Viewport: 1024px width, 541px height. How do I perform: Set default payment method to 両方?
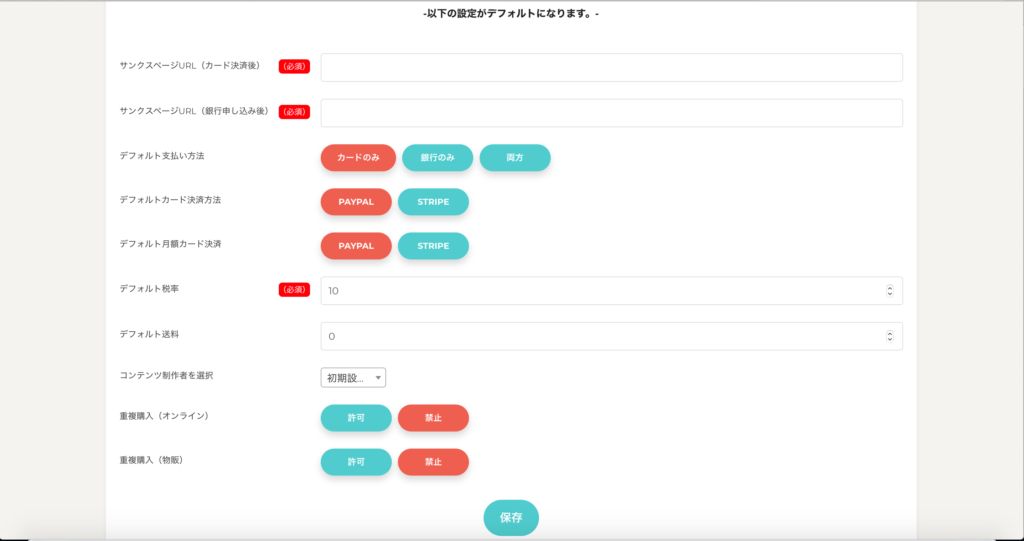tap(515, 158)
